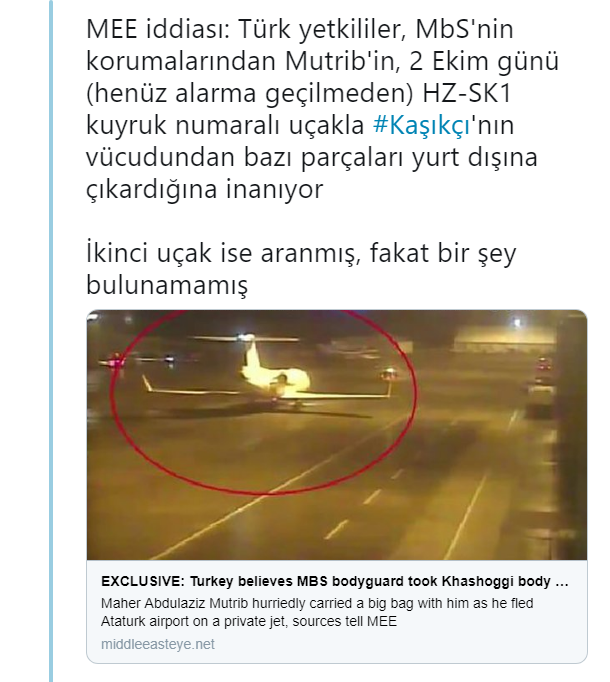Click the bright light at photo top right
The height and width of the screenshot is (682, 610).
tap(517, 323)
